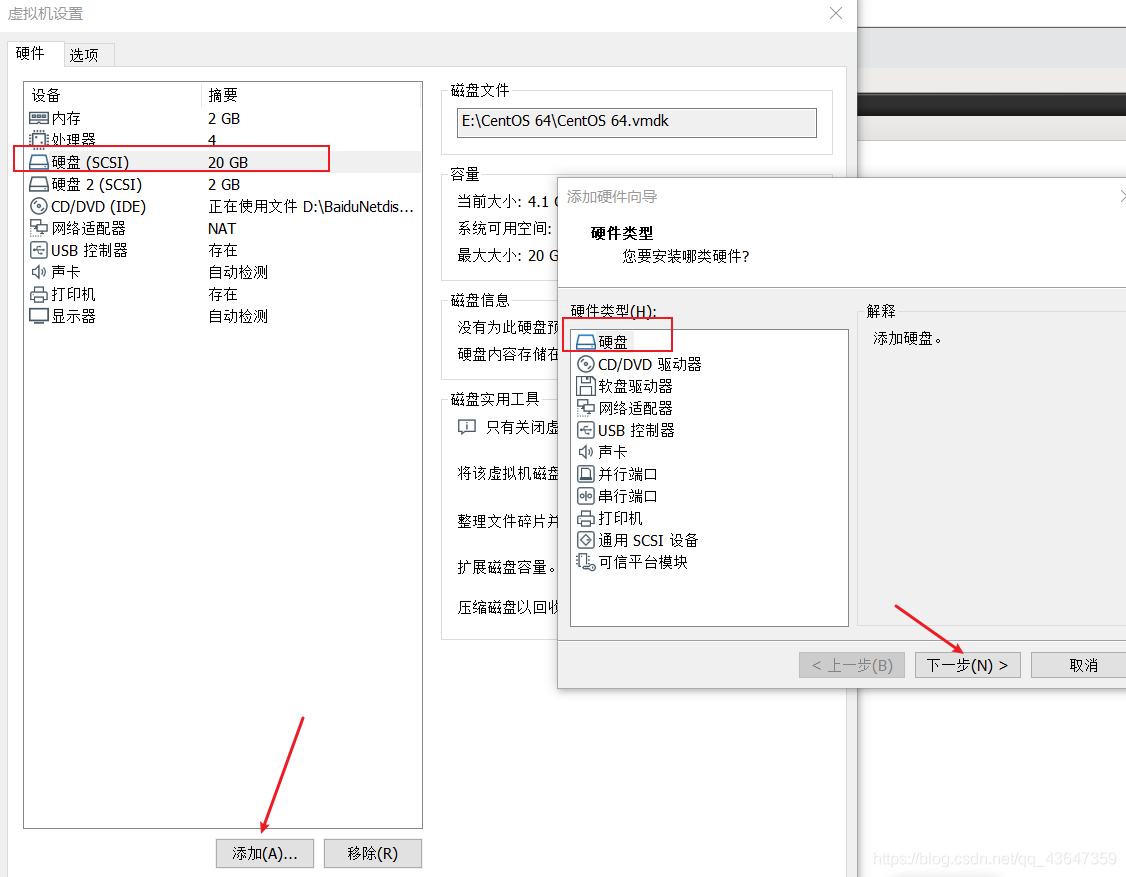Click the '您要安装哪类硬件?' wizard prompt
1126x877 pixels.
click(685, 256)
